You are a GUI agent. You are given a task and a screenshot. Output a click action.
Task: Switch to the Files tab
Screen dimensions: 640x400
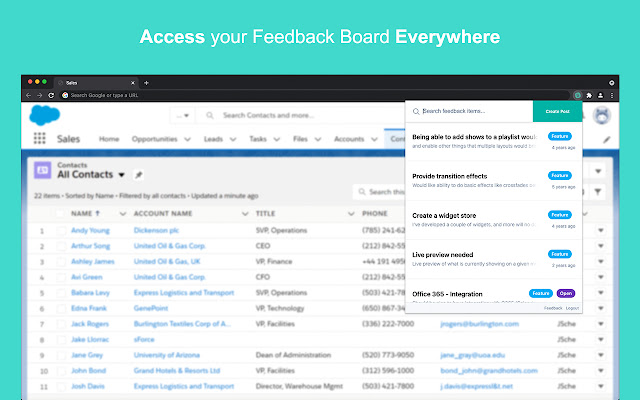tap(300, 139)
